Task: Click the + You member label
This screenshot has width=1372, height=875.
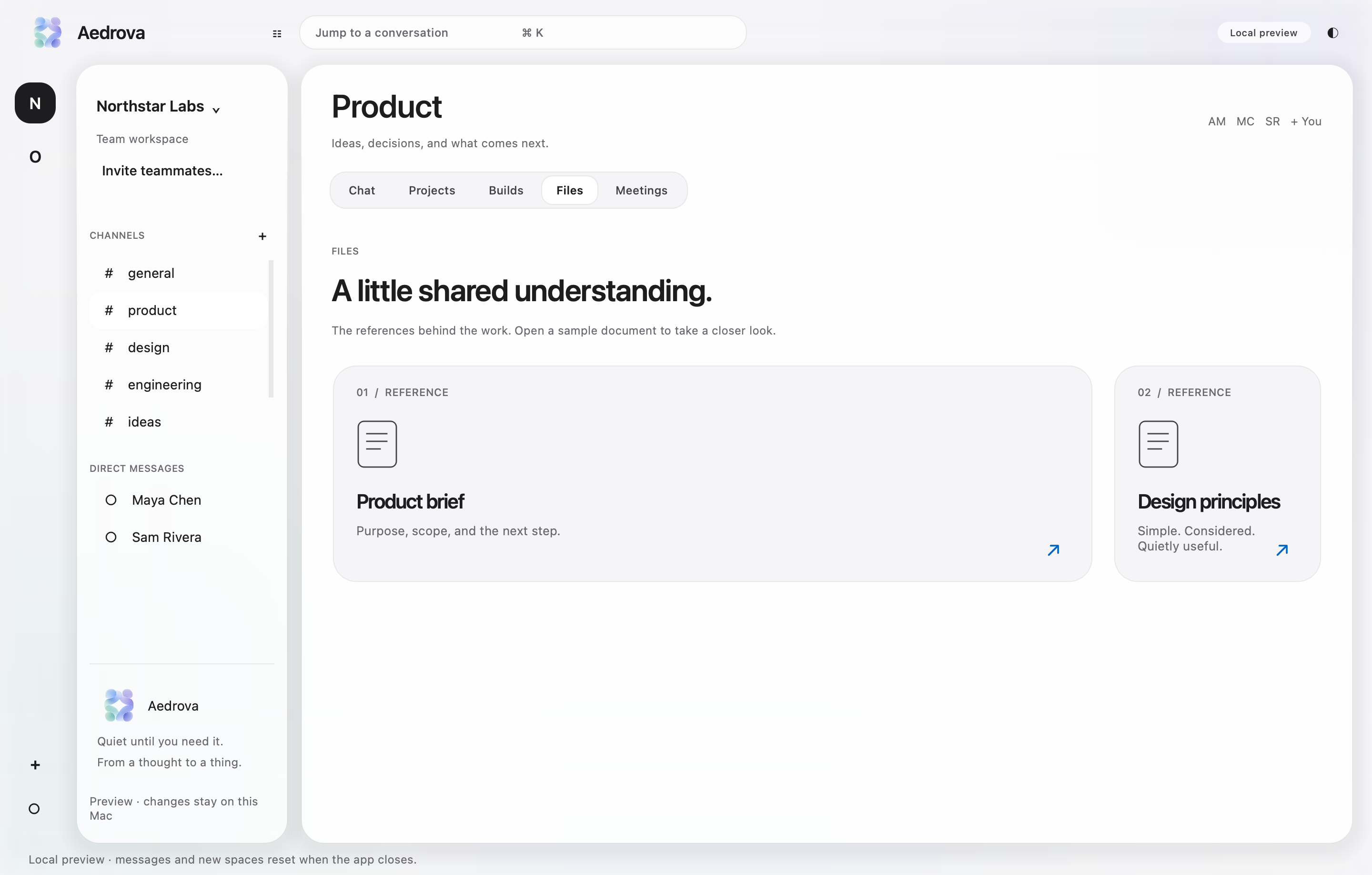Action: click(x=1306, y=122)
